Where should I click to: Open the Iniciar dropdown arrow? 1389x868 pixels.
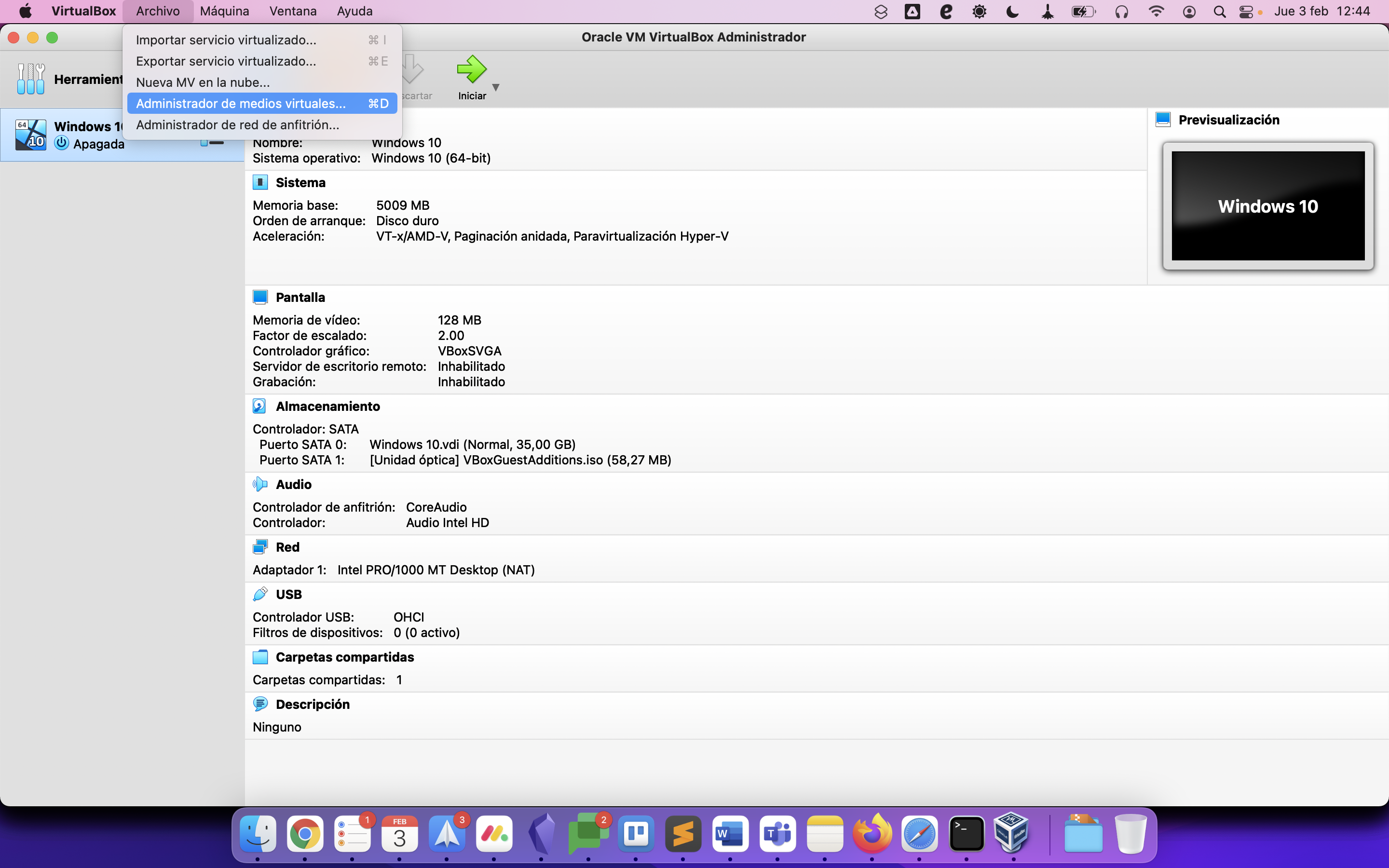[x=496, y=87]
